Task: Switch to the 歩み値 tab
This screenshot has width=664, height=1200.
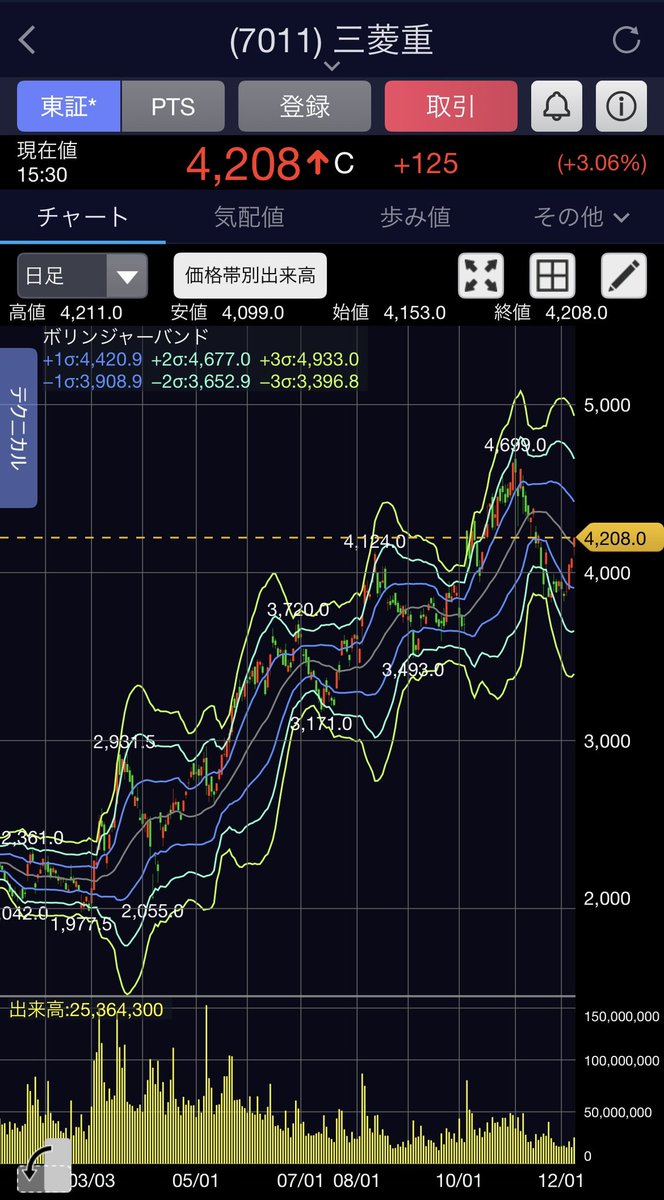Action: [x=415, y=217]
